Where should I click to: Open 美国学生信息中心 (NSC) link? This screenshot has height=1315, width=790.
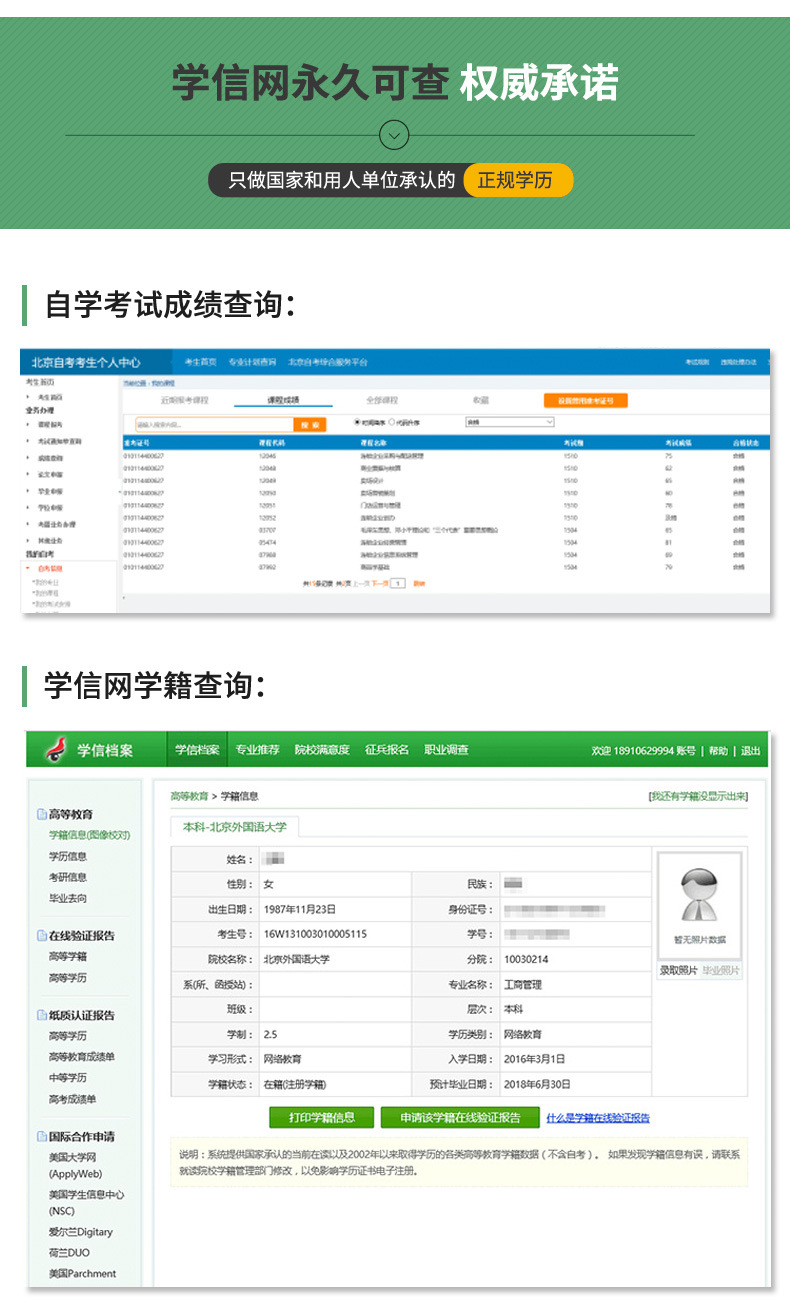pyautogui.click(x=86, y=1203)
